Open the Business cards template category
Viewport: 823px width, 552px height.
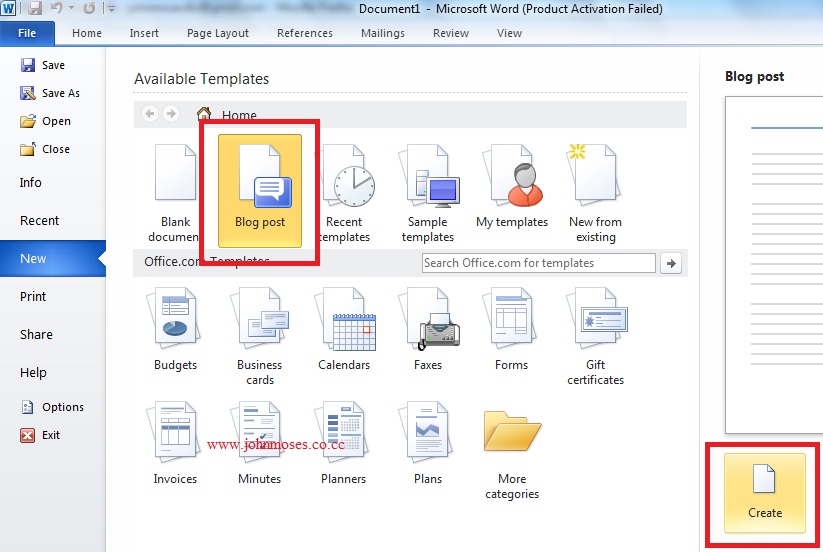(x=260, y=336)
